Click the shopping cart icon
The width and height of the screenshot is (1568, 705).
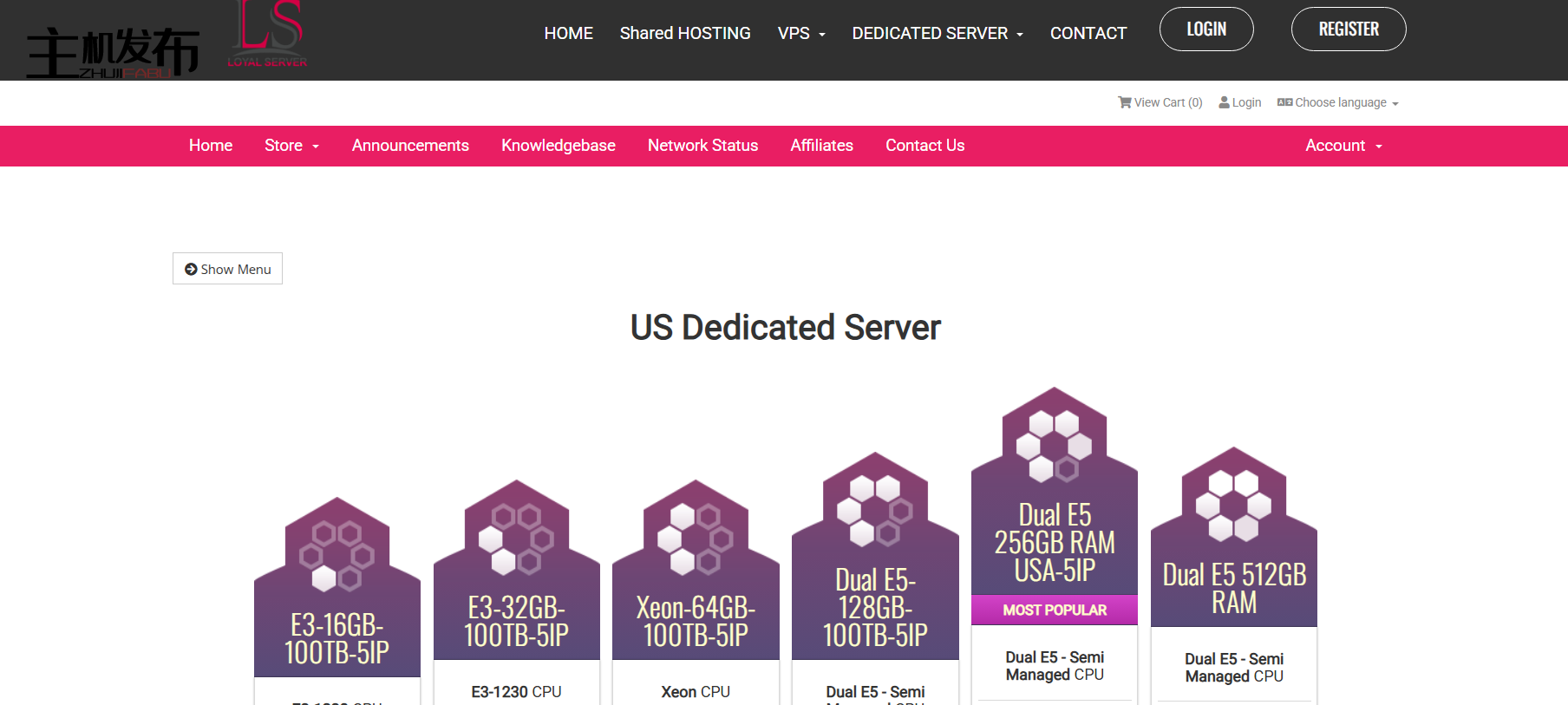[x=1124, y=102]
